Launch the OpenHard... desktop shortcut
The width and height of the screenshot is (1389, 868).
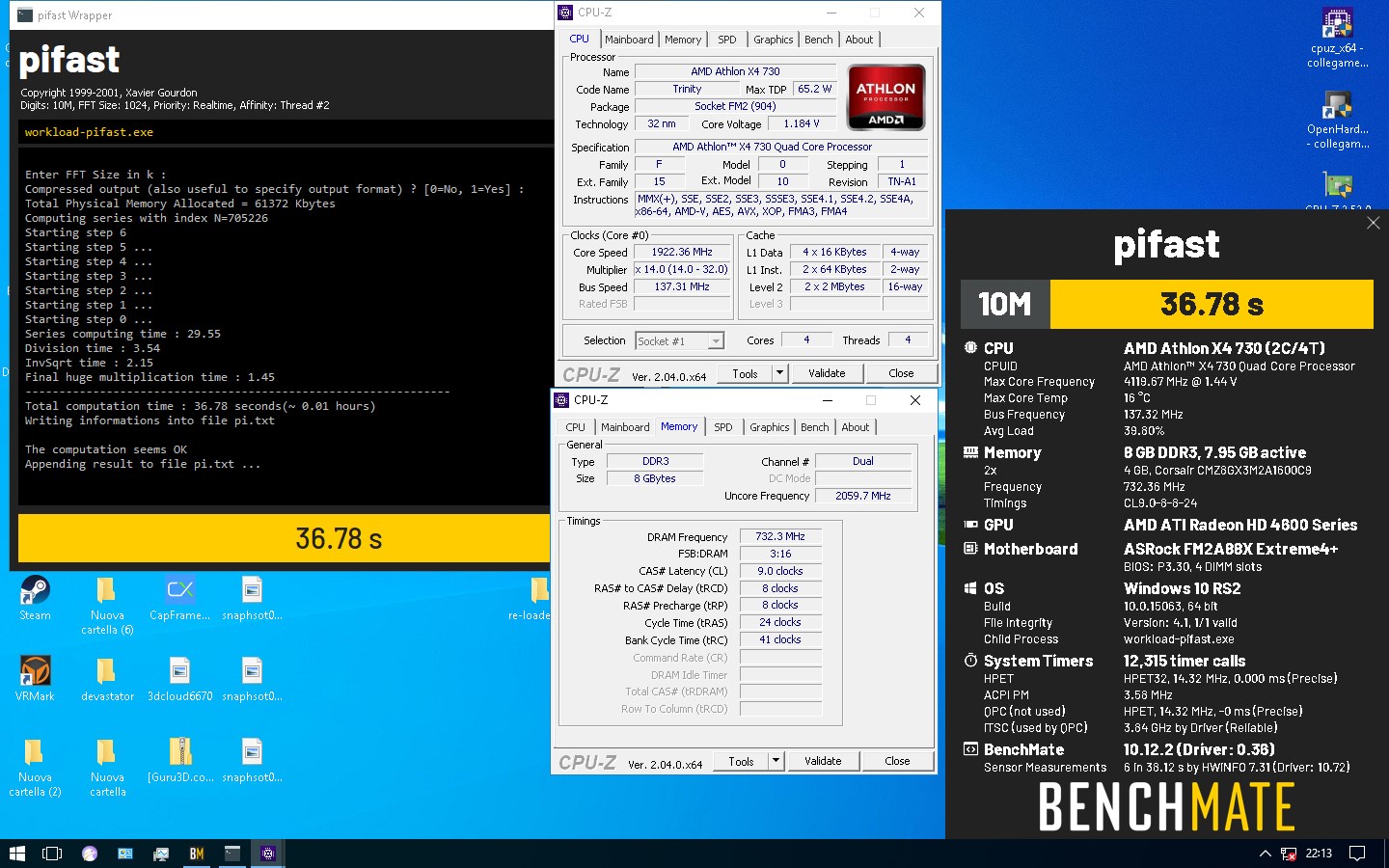[x=1337, y=119]
